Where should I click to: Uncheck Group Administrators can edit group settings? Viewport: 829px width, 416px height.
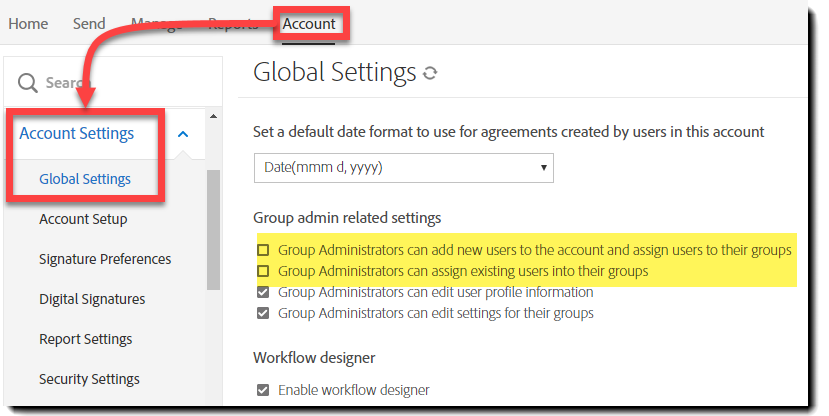(264, 313)
